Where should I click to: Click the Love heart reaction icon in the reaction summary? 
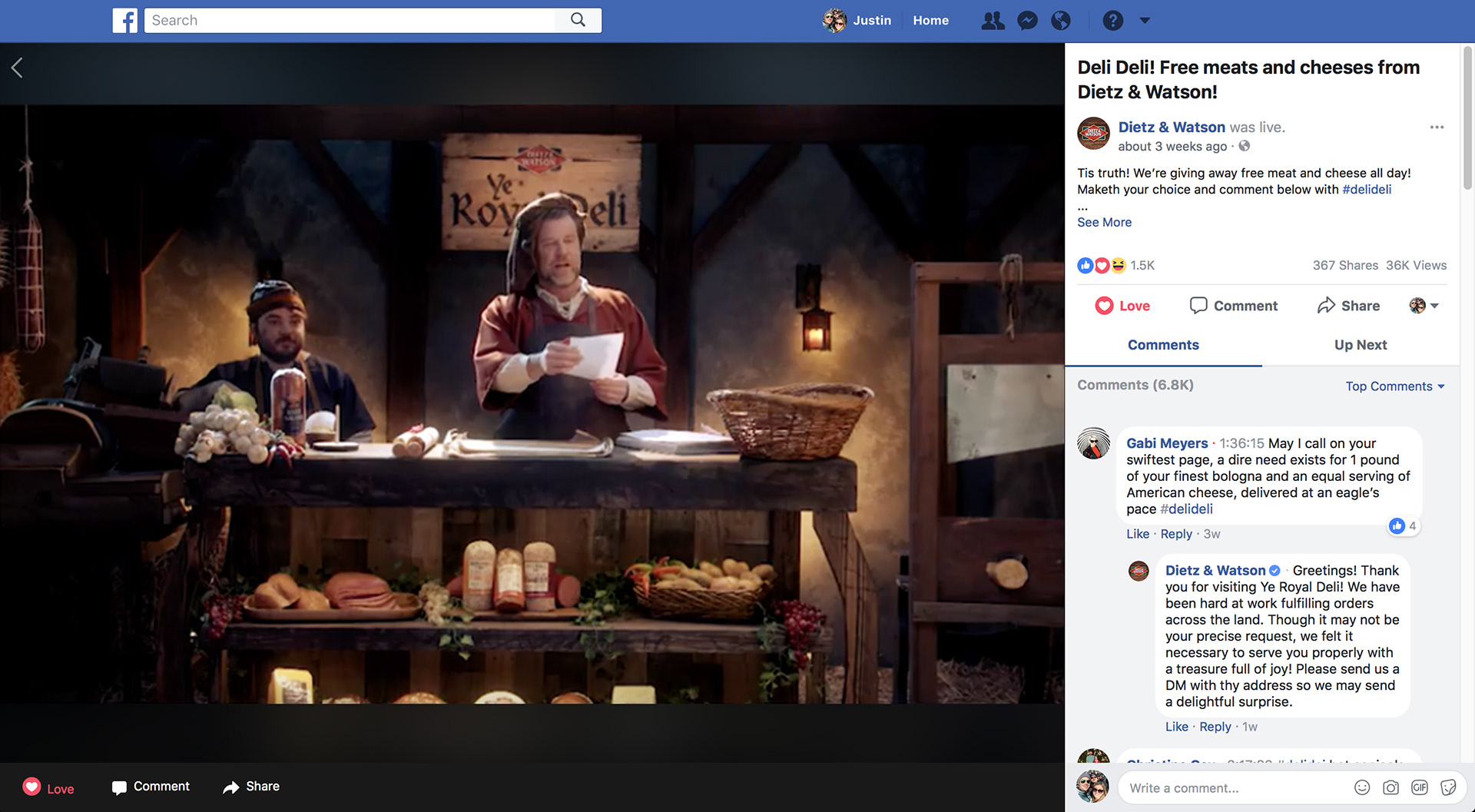click(1102, 265)
